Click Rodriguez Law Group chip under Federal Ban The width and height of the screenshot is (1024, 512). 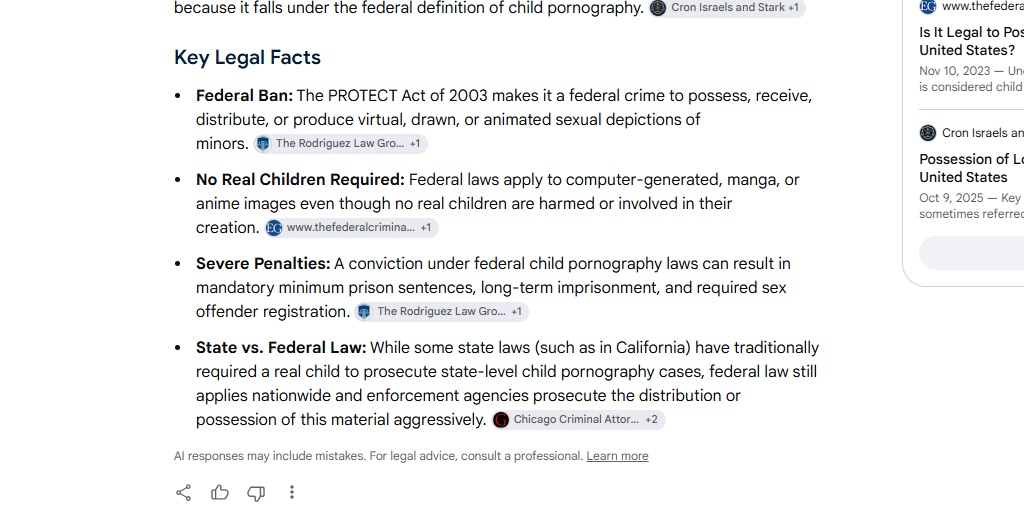pos(340,144)
